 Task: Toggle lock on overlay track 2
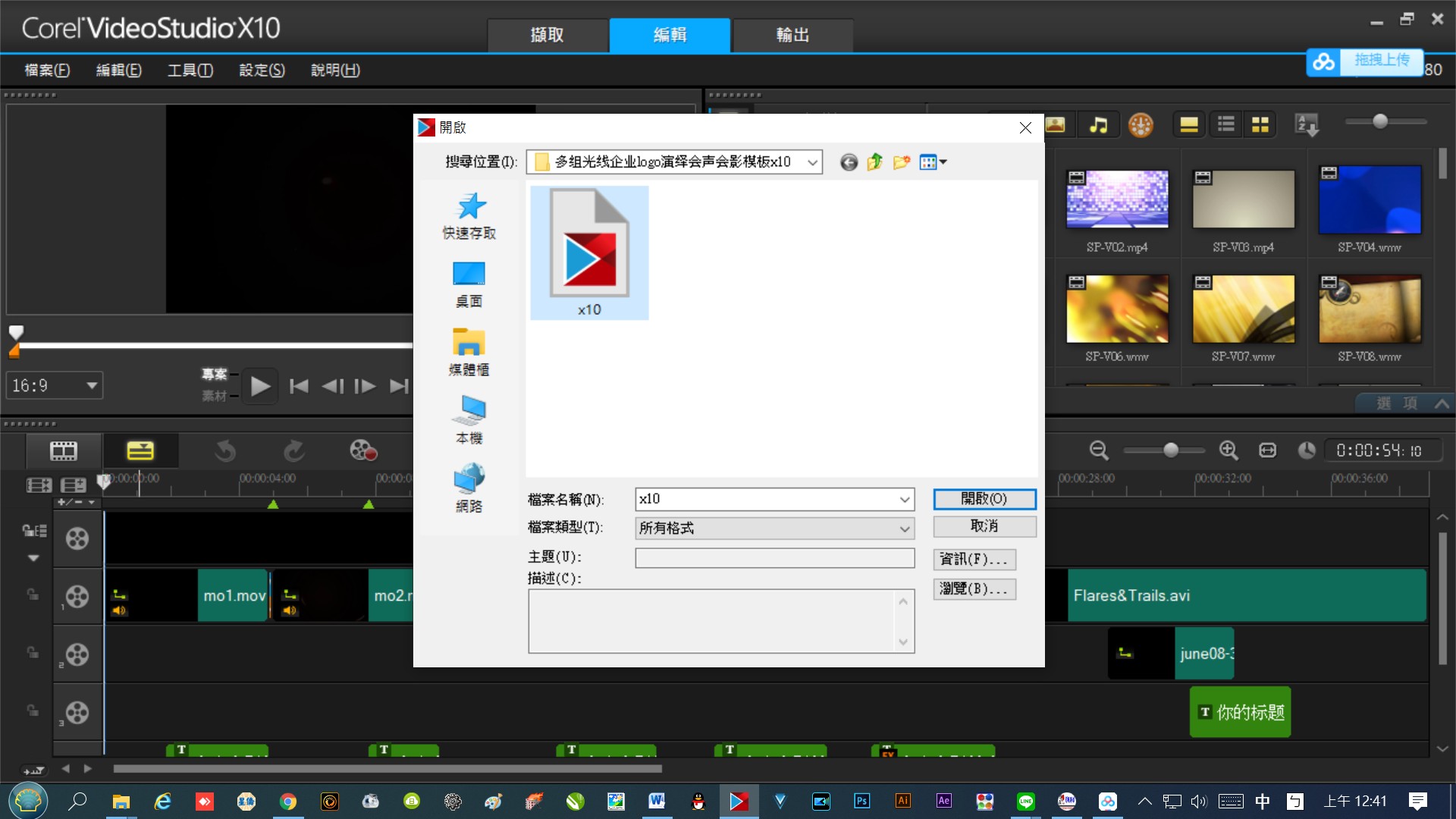point(33,653)
